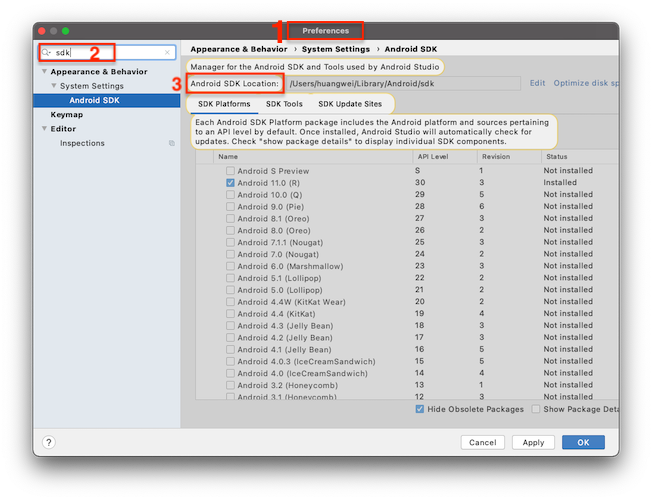Viewport: 652px width, 500px height.
Task: Open the SDK Update Sites tab
Action: click(349, 104)
